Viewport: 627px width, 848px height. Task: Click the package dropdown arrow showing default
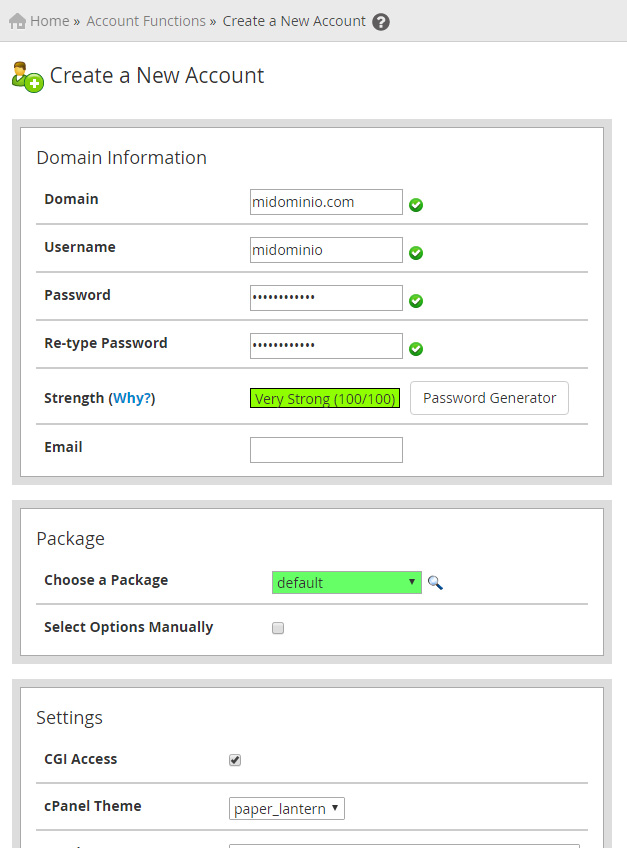[411, 581]
